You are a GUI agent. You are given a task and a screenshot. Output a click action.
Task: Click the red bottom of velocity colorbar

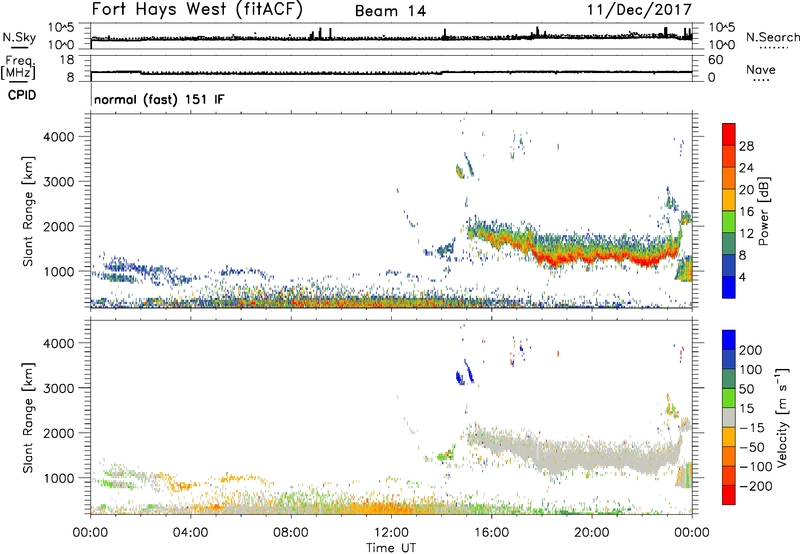[x=729, y=495]
